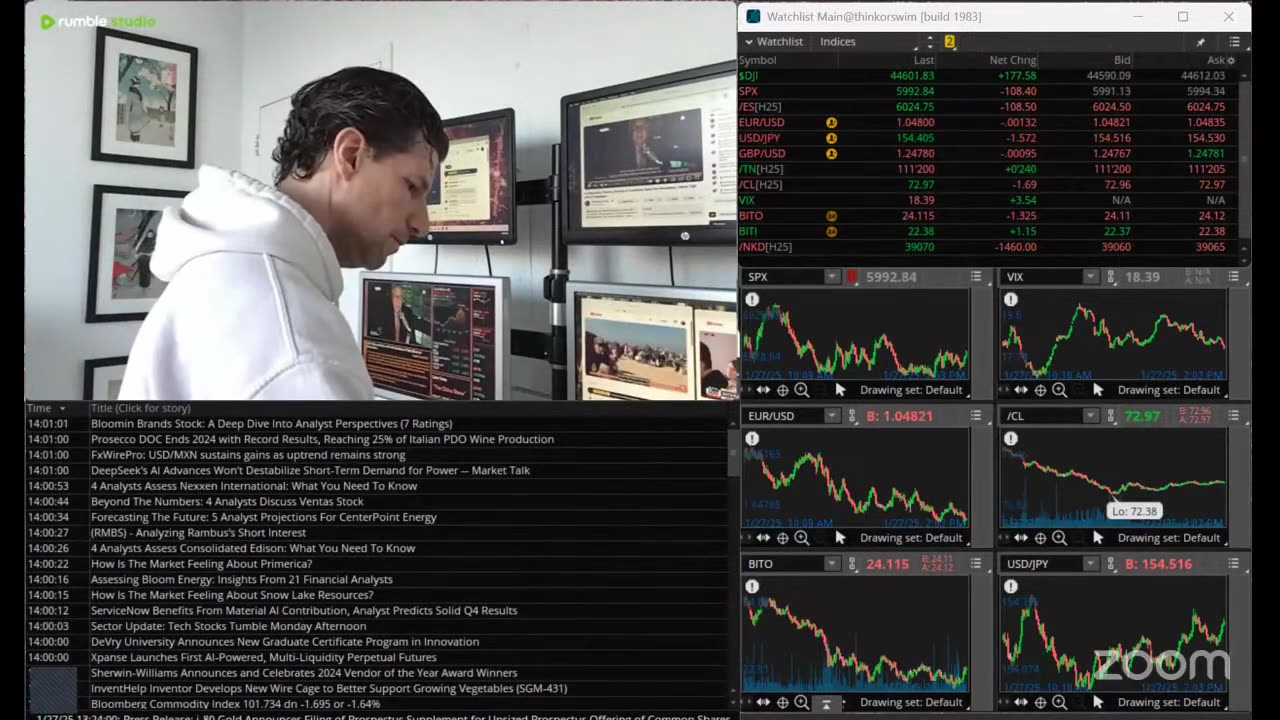Click the link chain icon on EUR/USD chart
This screenshot has width=1280, height=720.
[x=852, y=416]
